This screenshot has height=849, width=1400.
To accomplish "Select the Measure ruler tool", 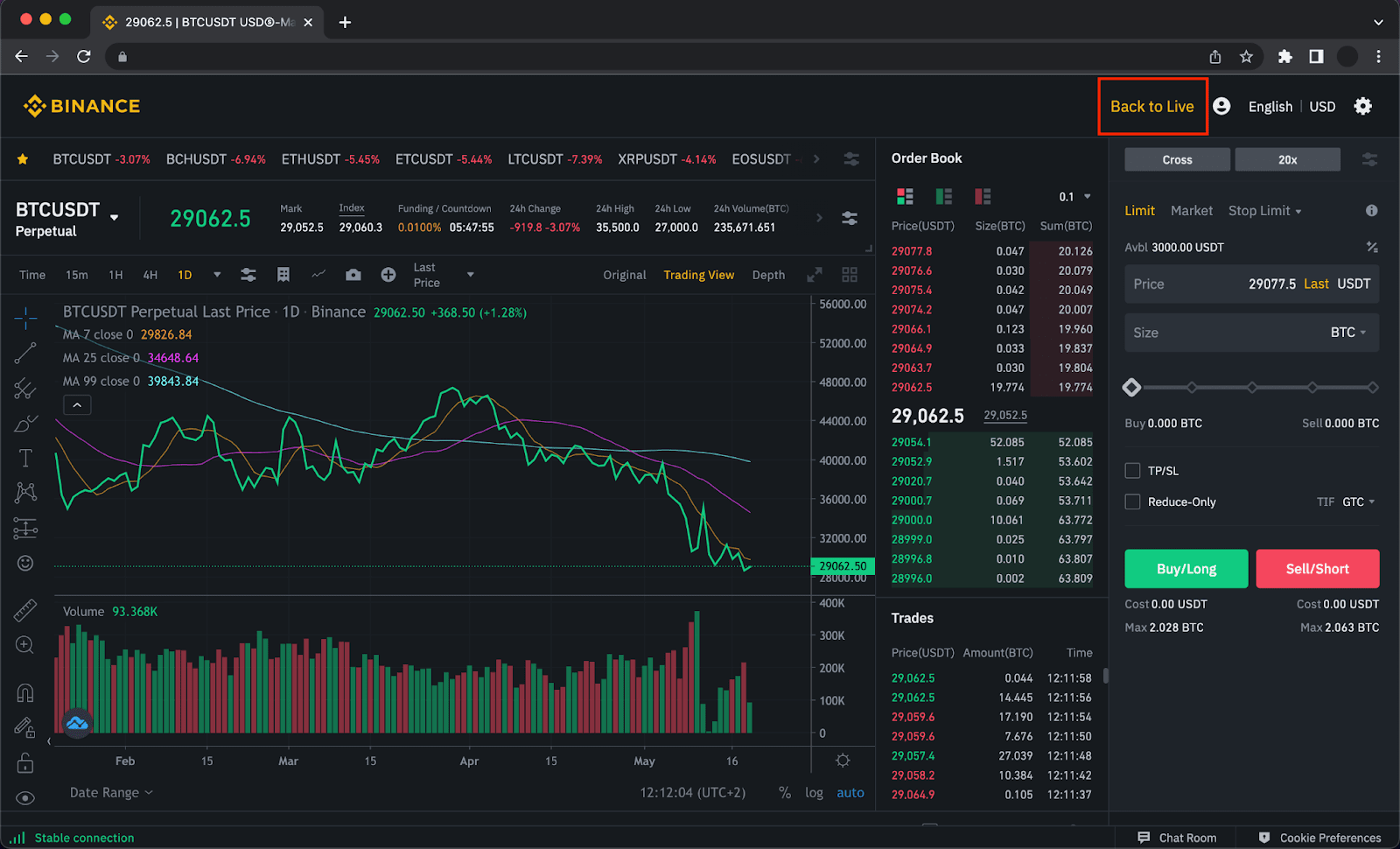I will click(x=24, y=610).
